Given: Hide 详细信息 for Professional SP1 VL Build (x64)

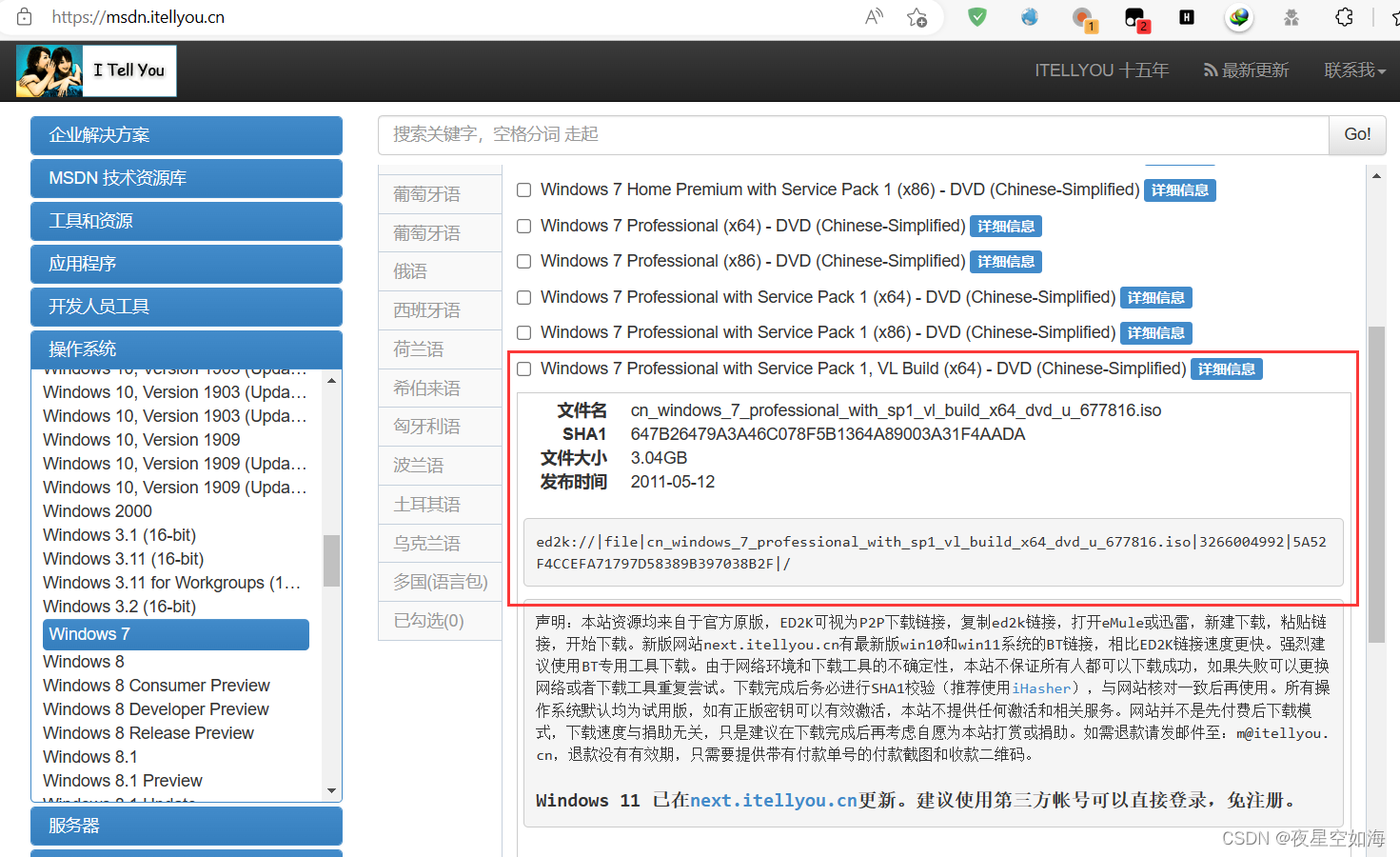Looking at the screenshot, I should 1226,369.
